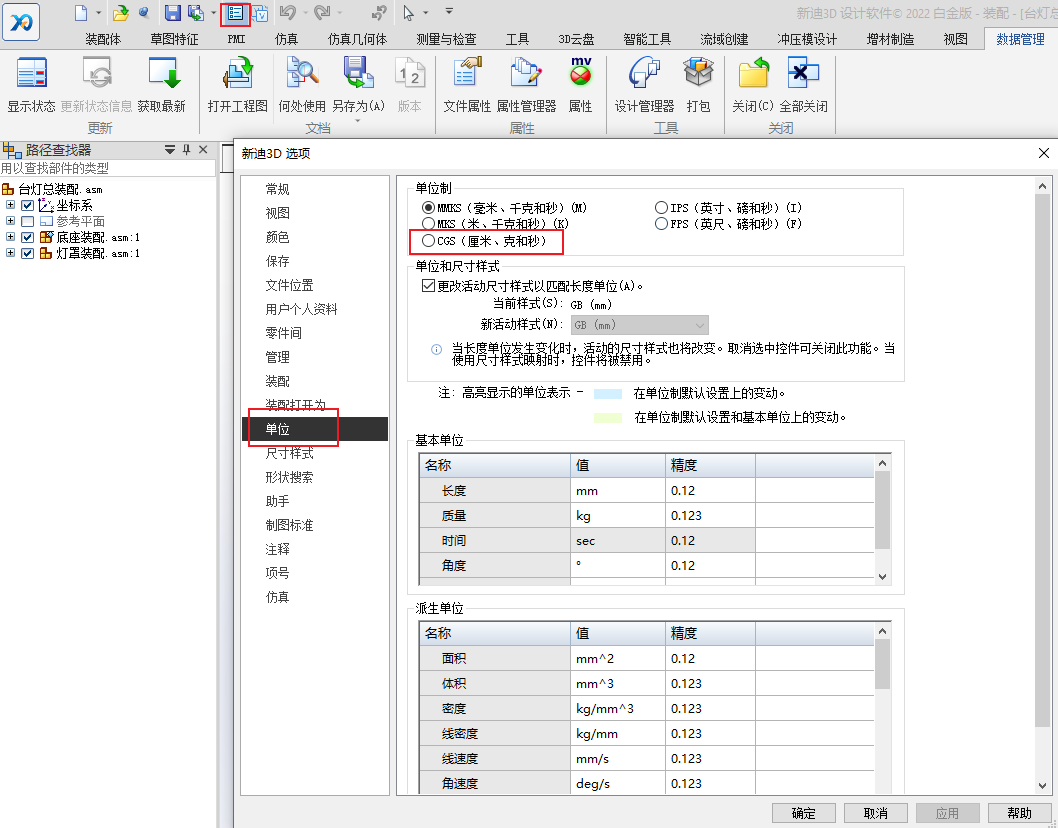Image resolution: width=1058 pixels, height=828 pixels.
Task: Click the 值 header in 基本单位 table
Action: tap(618, 465)
